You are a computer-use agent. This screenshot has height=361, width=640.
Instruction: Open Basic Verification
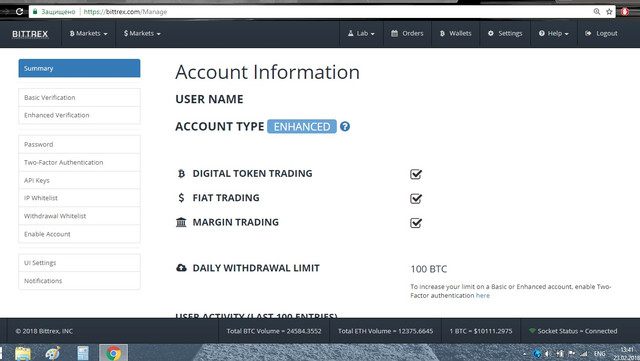(79, 98)
